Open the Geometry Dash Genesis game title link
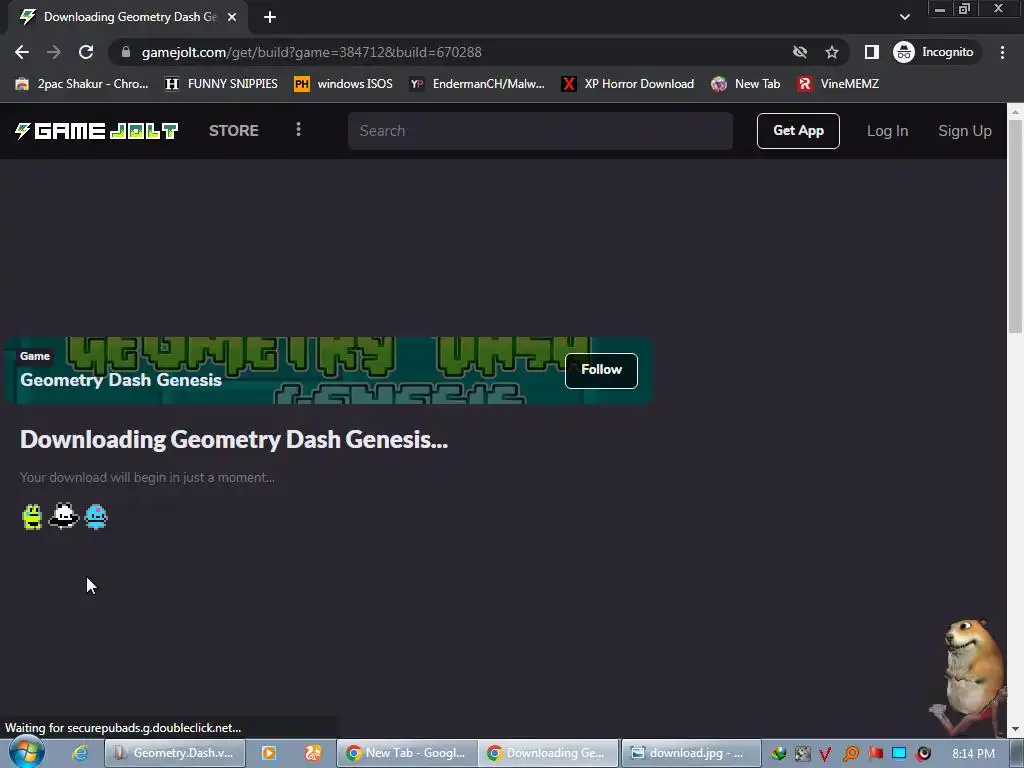Viewport: 1024px width, 768px height. 121,380
